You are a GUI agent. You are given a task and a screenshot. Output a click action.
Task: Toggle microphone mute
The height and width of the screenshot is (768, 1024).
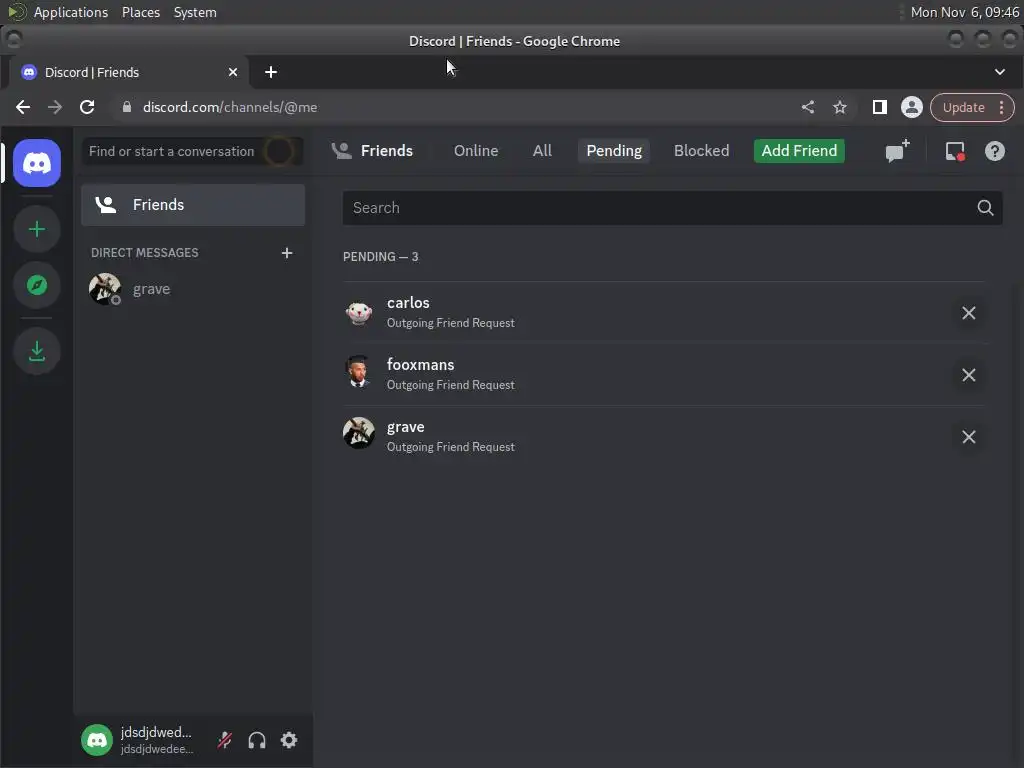pos(225,740)
